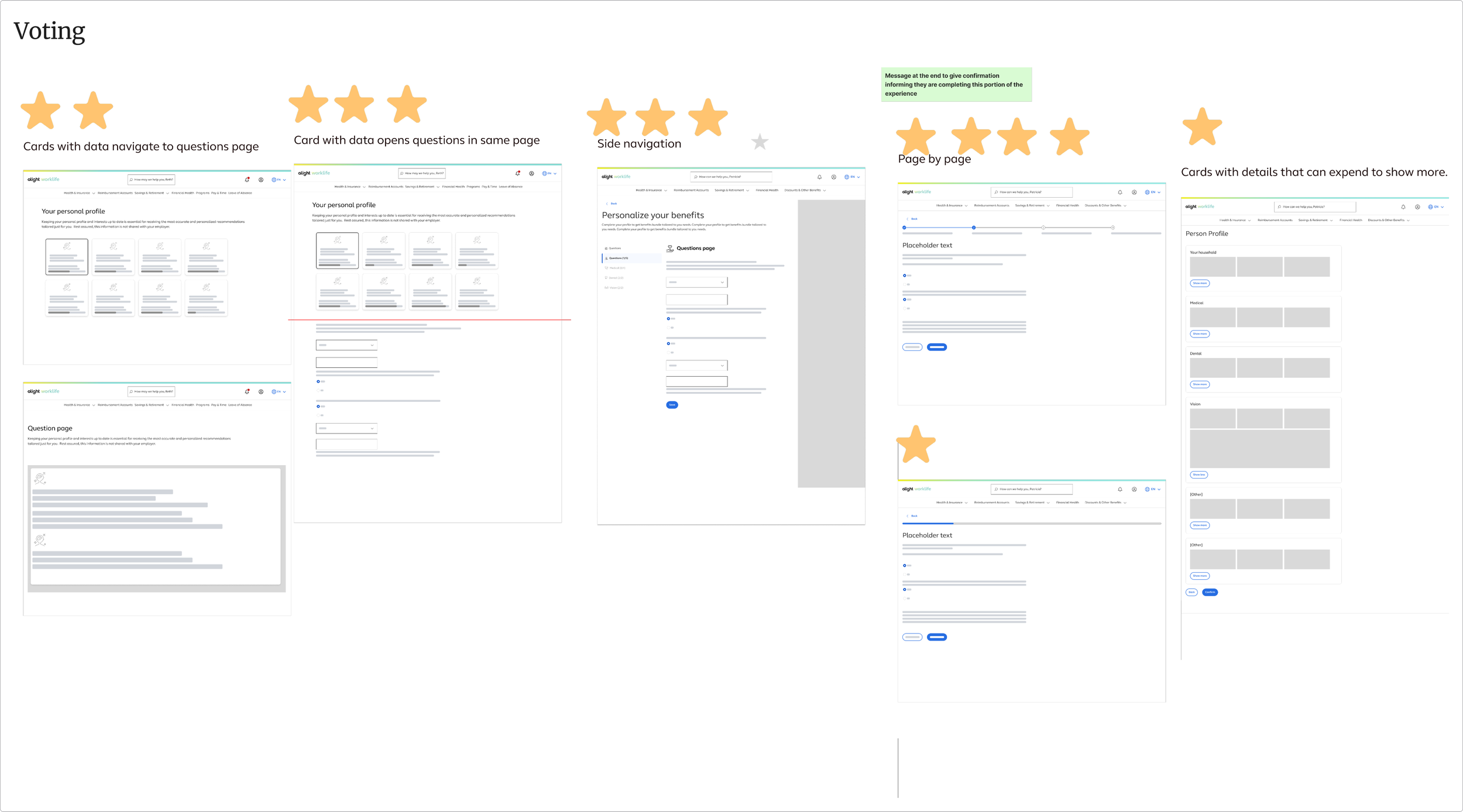Click Financial Health nav item in Side navigation mockup
The image size is (1463, 812).
[767, 190]
